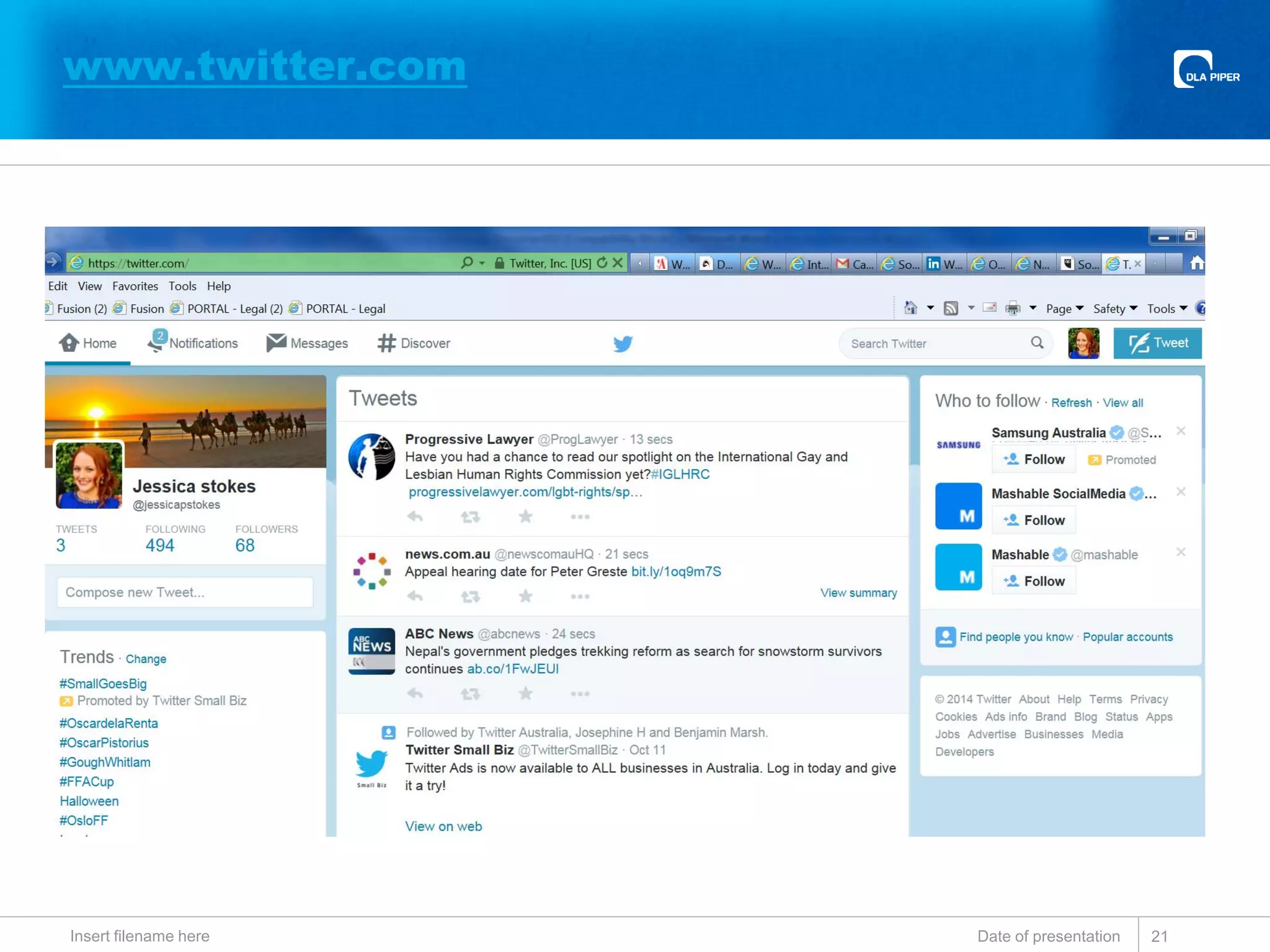Open the #GoughWhitlam trend

tap(105, 762)
